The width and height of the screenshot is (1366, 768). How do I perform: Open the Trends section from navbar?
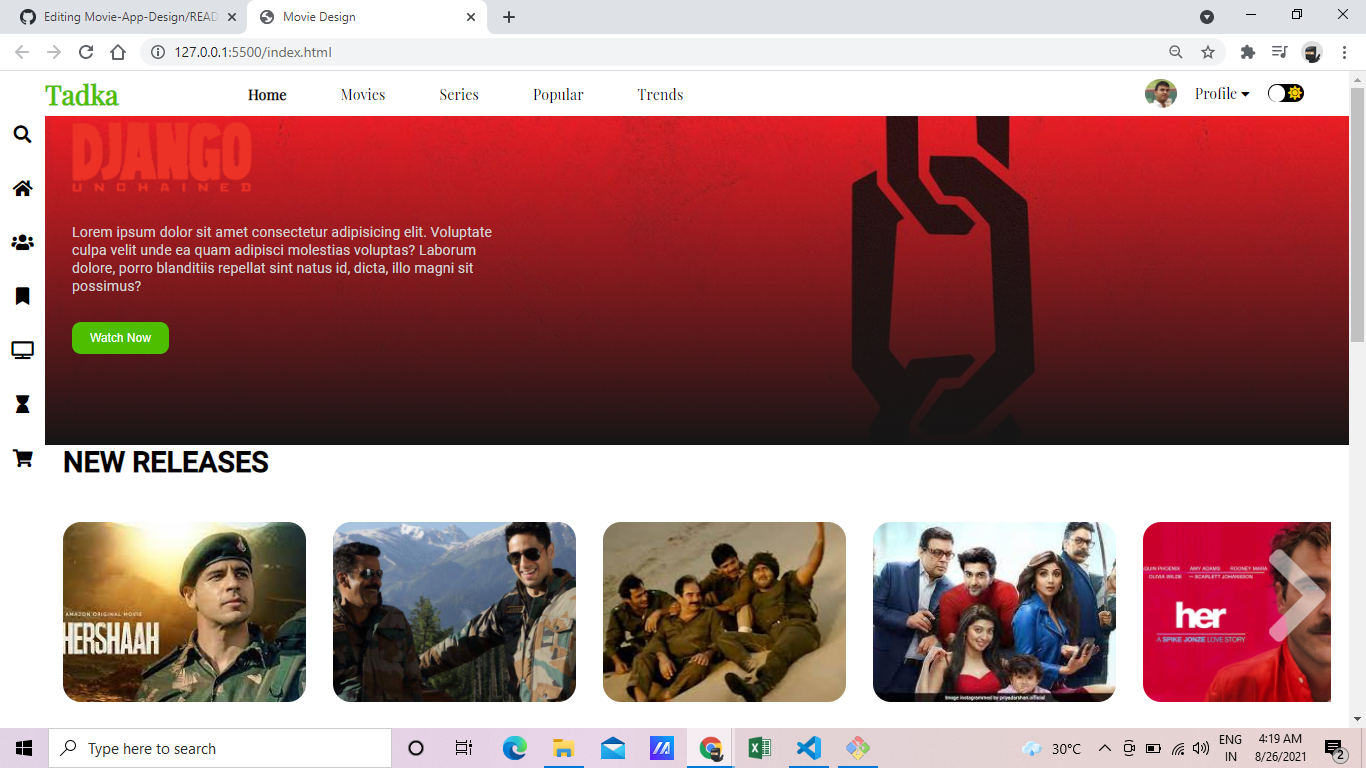click(660, 94)
